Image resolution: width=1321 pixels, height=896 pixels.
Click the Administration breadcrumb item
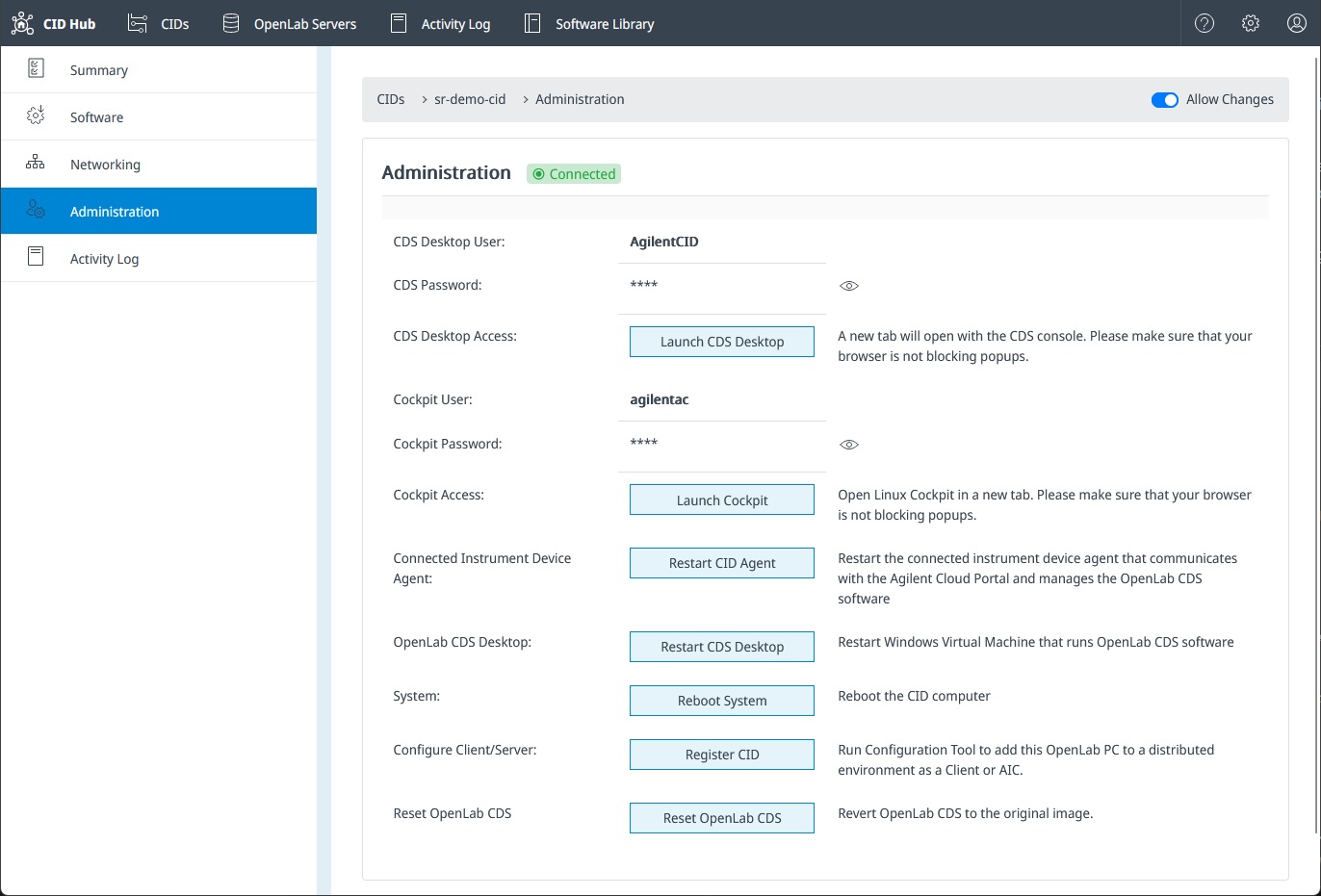coord(580,99)
